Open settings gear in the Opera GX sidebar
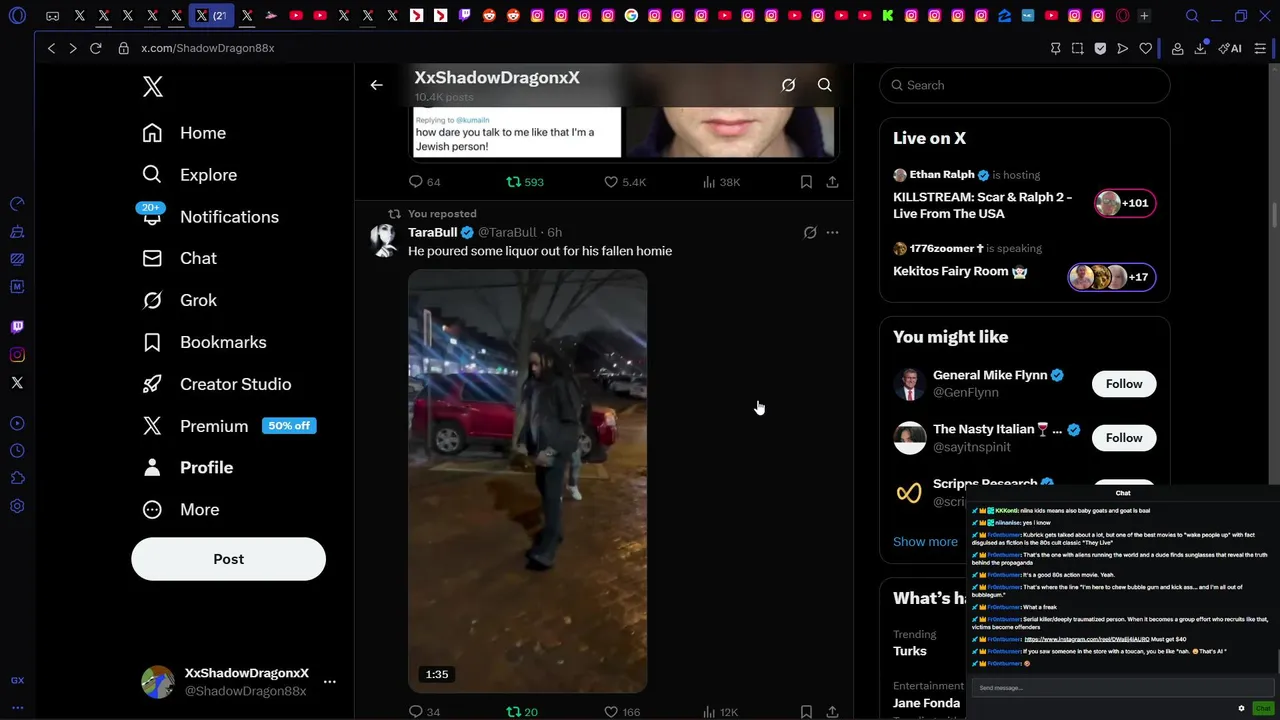This screenshot has width=1280, height=720. 17,507
